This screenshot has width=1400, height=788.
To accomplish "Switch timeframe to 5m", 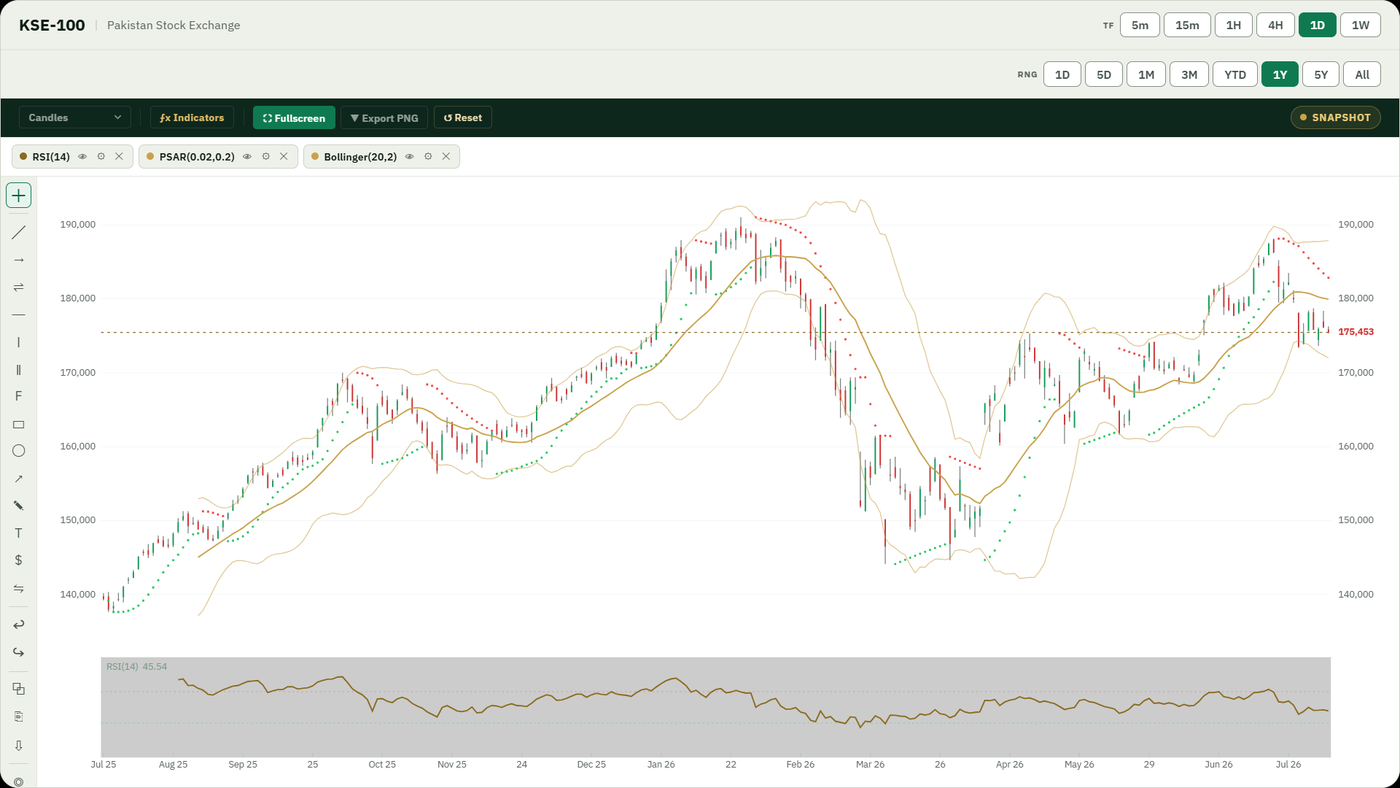I will pyautogui.click(x=1140, y=25).
